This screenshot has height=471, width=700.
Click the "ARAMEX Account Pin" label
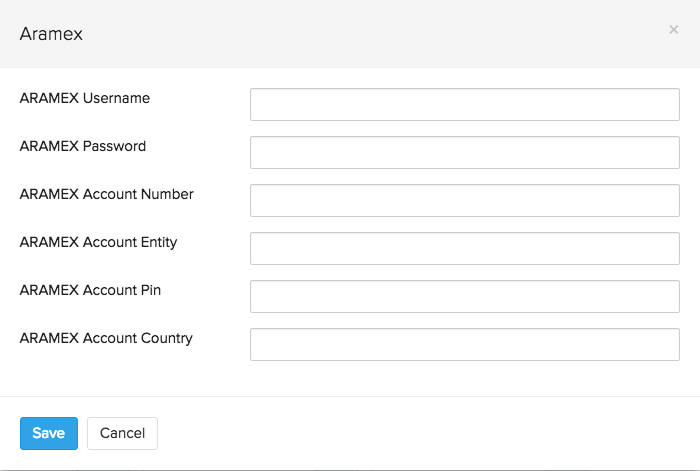click(x=90, y=290)
